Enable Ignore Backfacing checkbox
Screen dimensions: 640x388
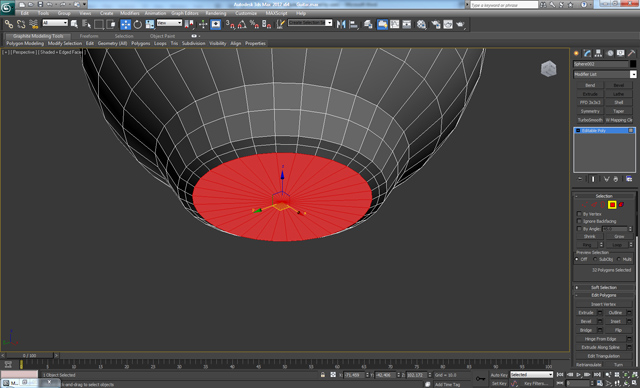pyautogui.click(x=579, y=221)
